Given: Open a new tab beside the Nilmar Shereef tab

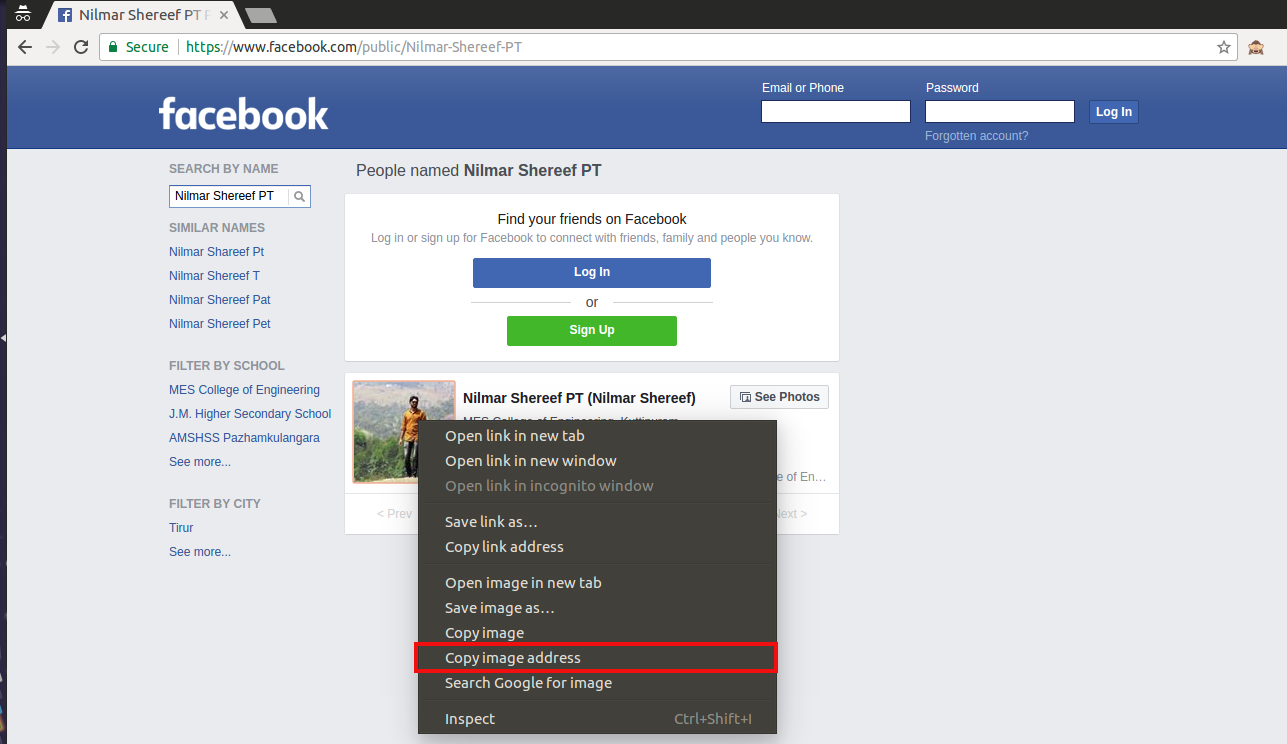Looking at the screenshot, I should [x=261, y=15].
